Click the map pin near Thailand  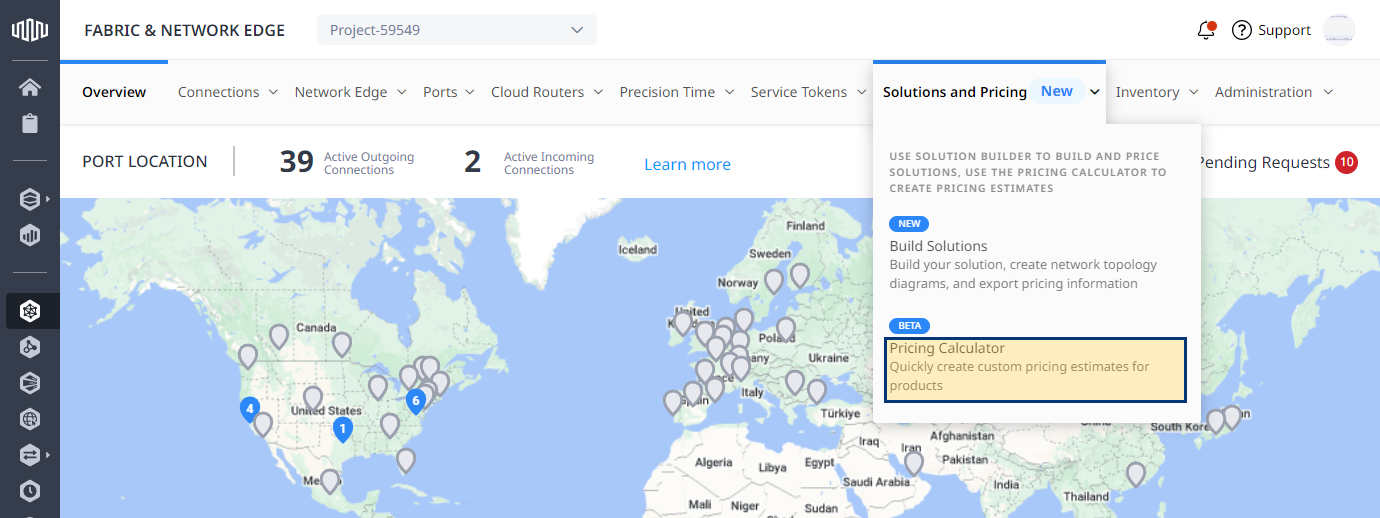tap(1135, 474)
